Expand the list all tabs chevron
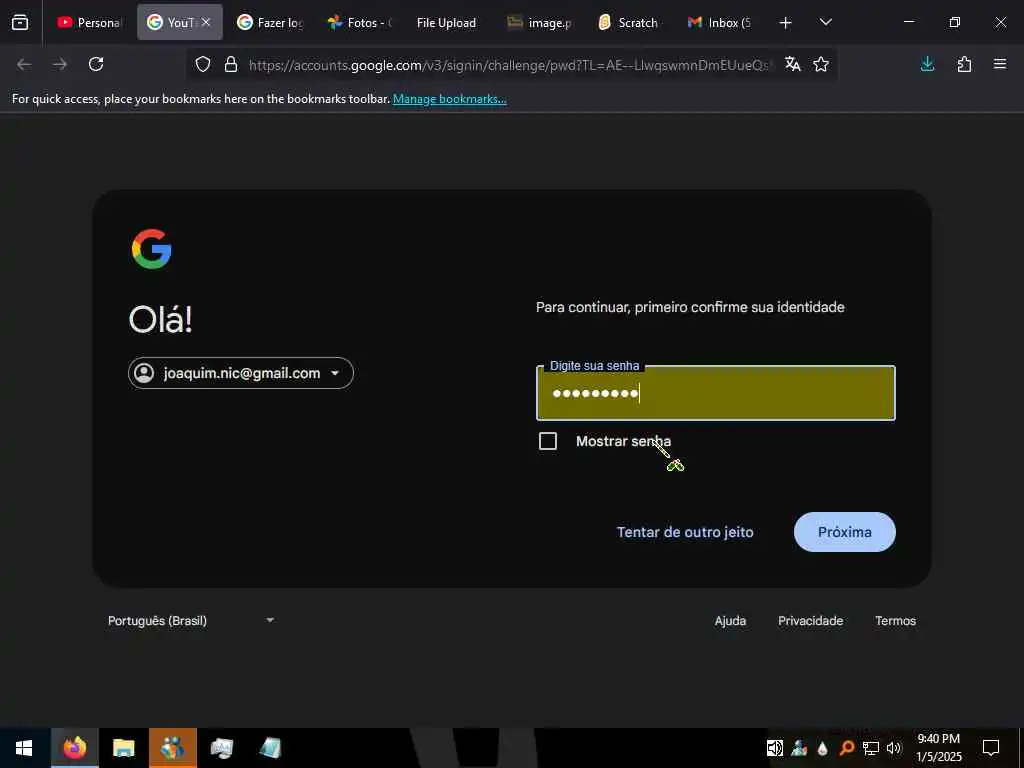Screen dimensions: 1024x768 click(825, 22)
